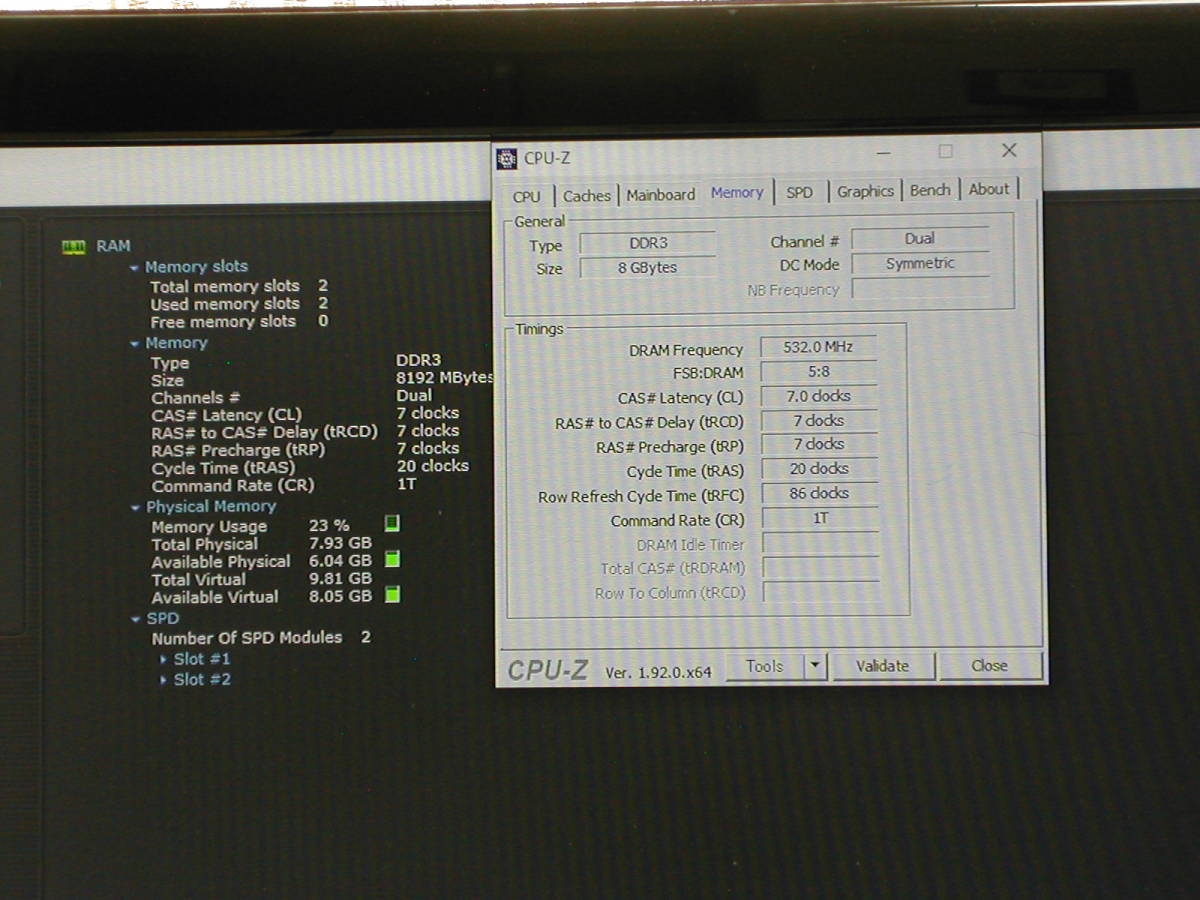Click Speccy RAS# Precharge (tRP) label
Screen dimensions: 1200x900
click(239, 450)
